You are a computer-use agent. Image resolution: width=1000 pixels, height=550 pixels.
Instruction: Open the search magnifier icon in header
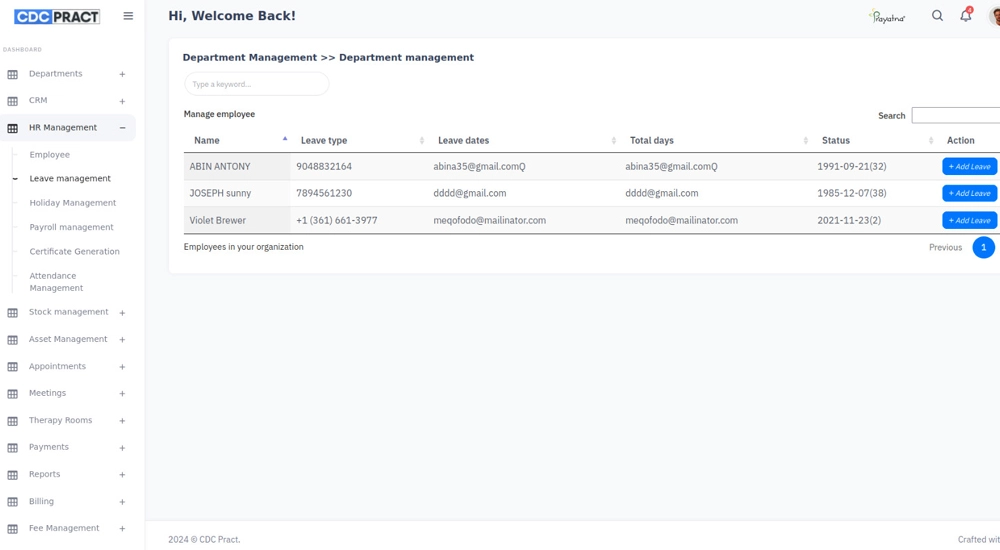point(937,16)
